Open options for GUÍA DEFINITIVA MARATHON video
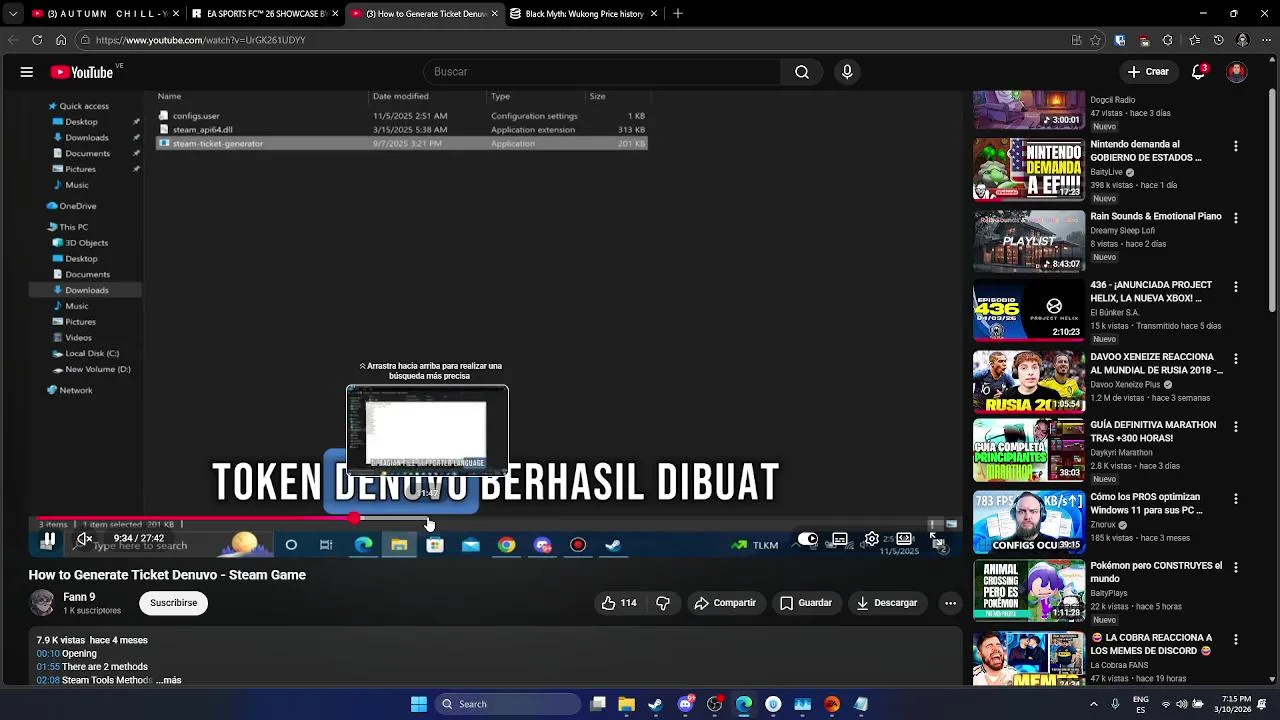Image resolution: width=1280 pixels, height=720 pixels. click(1236, 427)
